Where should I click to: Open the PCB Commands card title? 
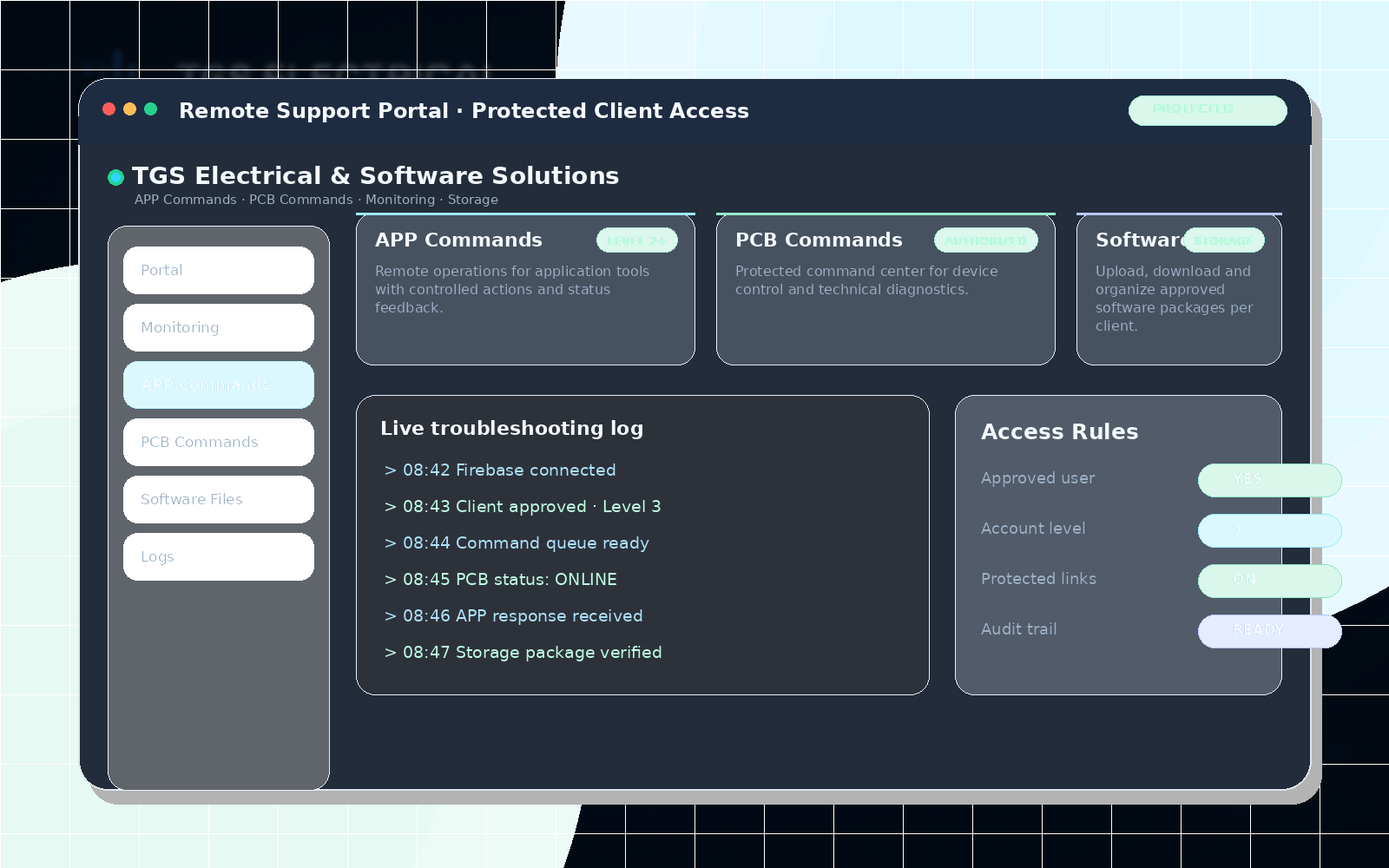coord(819,240)
